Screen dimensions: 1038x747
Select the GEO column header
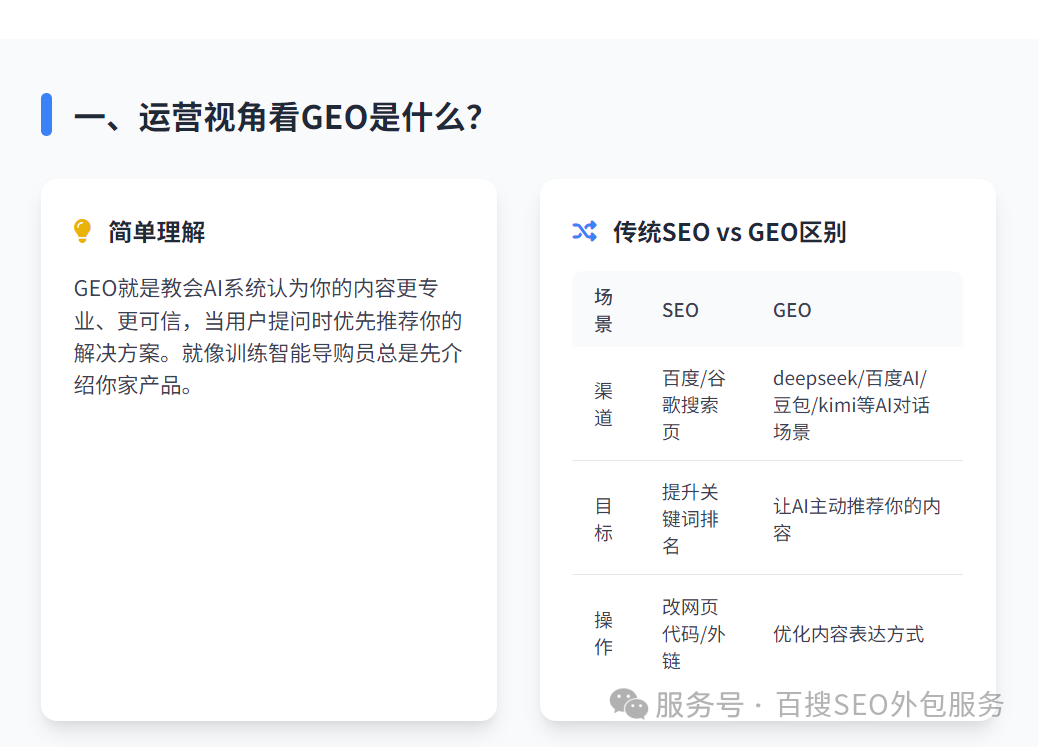792,310
